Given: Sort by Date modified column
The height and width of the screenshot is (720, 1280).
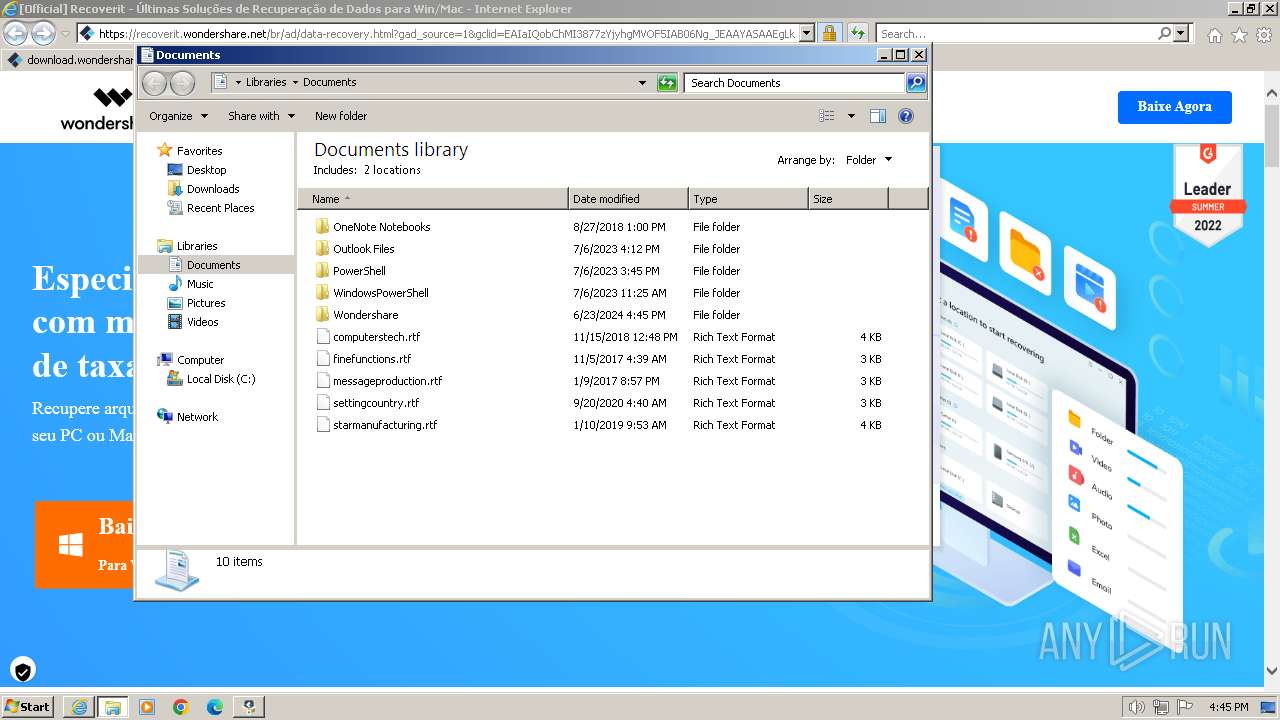Looking at the screenshot, I should [x=628, y=199].
